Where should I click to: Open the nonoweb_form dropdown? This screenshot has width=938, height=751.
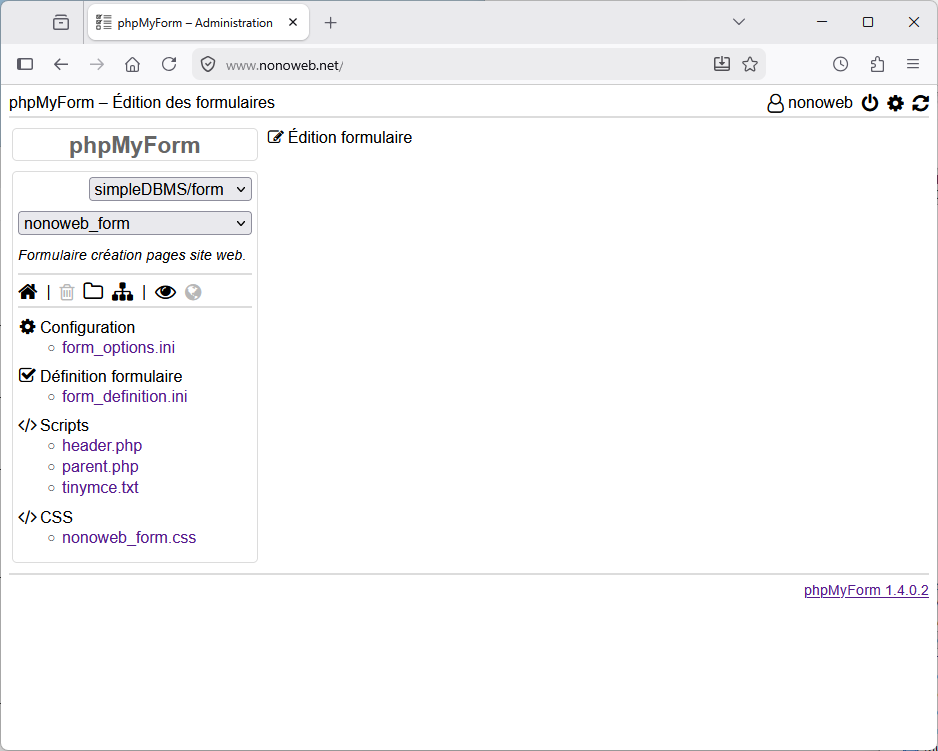[x=135, y=223]
